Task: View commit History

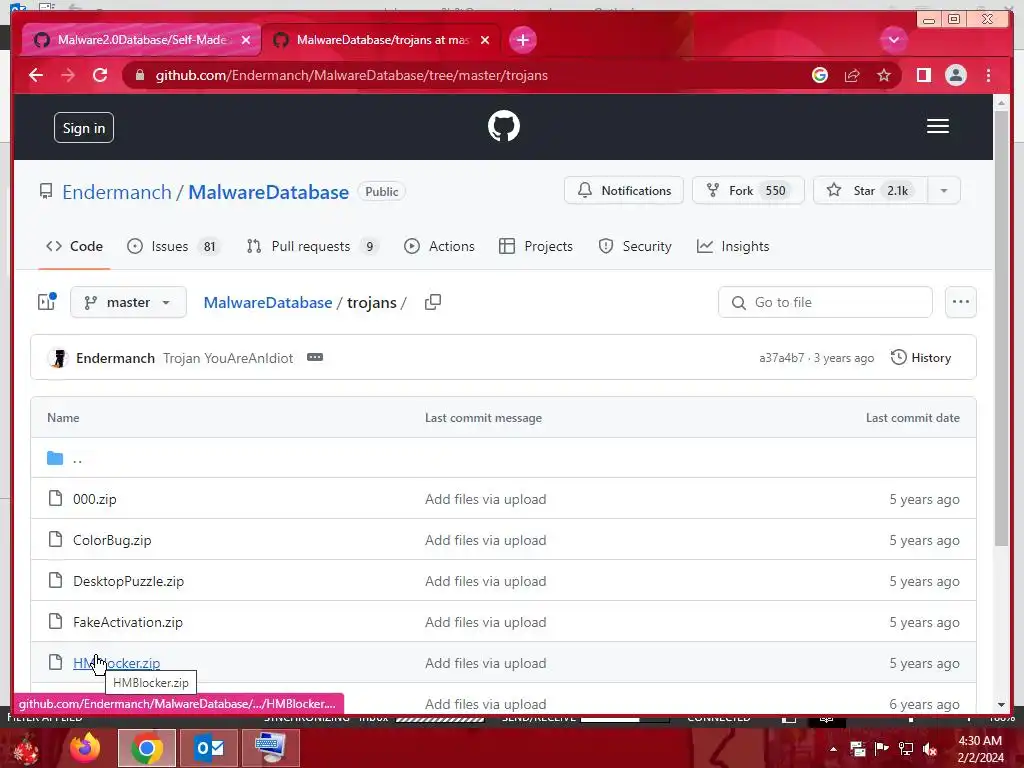Action: [921, 358]
